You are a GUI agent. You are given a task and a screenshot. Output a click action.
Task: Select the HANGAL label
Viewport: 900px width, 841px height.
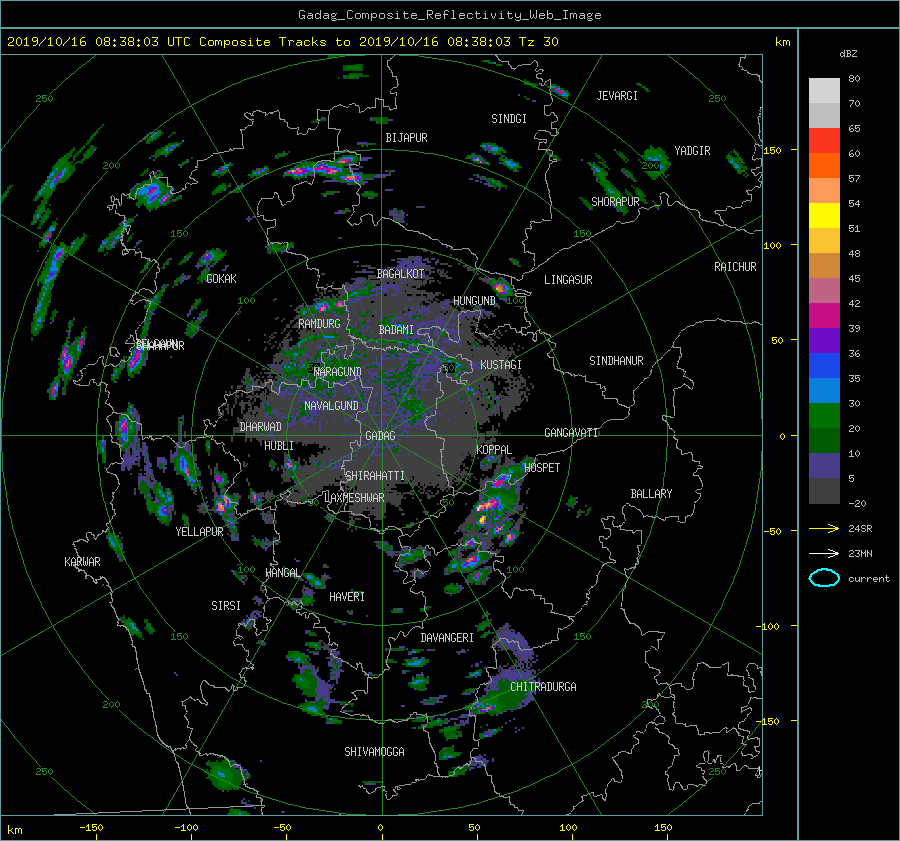[x=282, y=573]
